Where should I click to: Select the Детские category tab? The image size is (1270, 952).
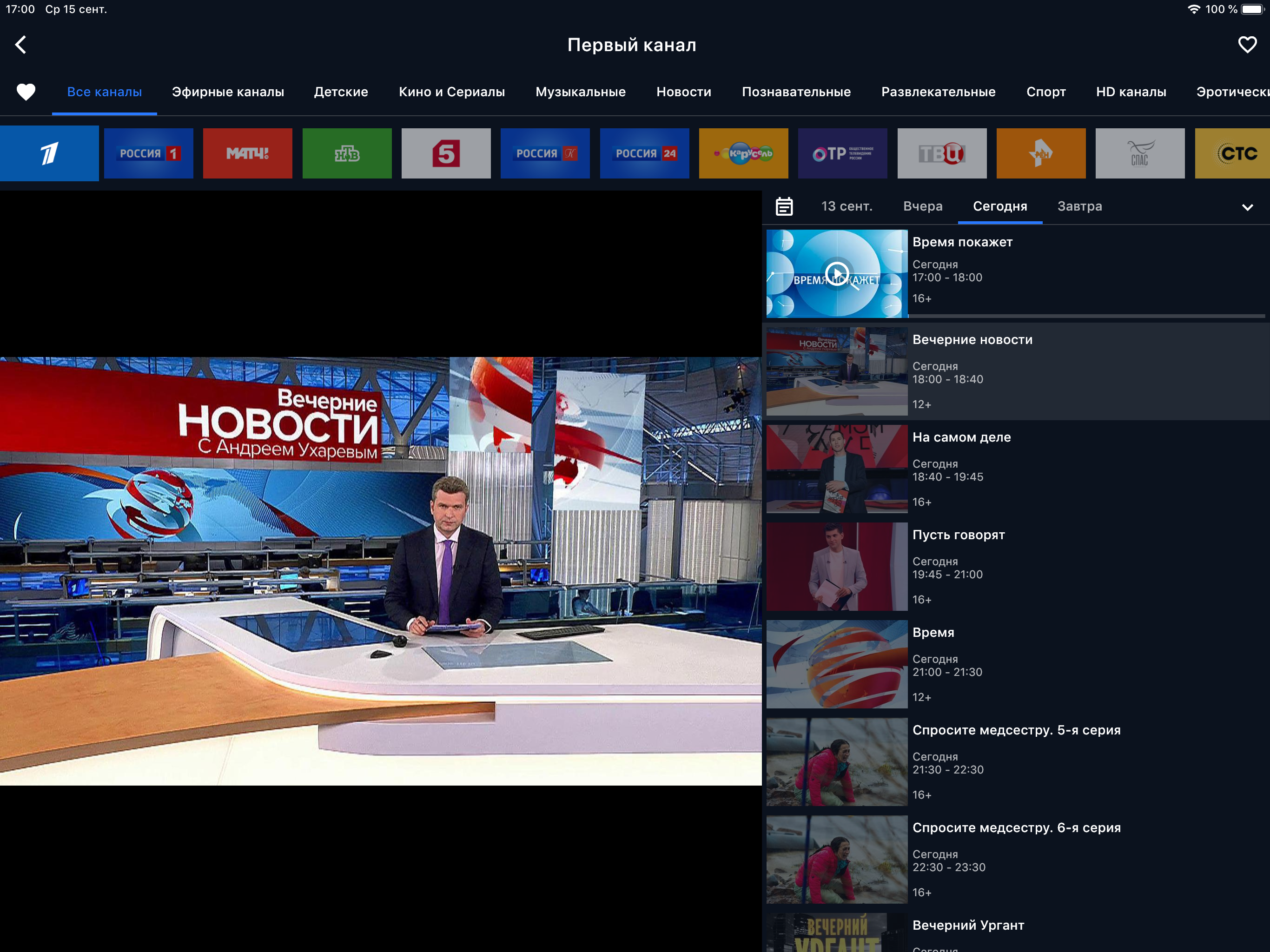[x=341, y=92]
